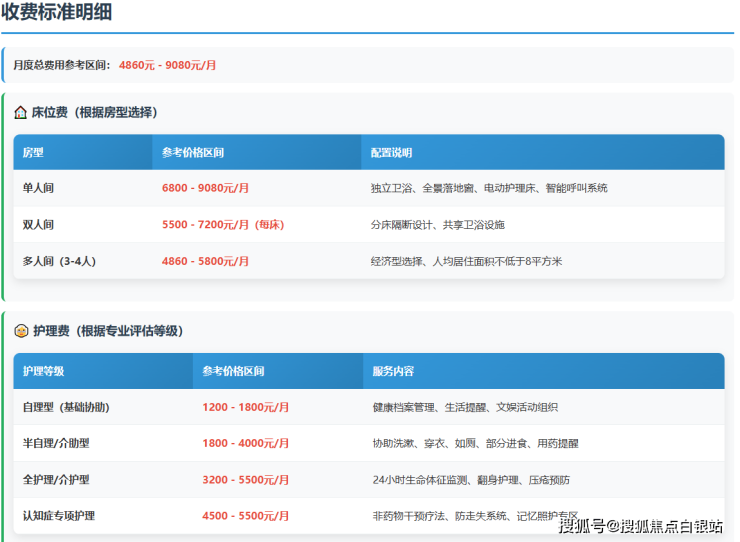Click the 搜狐号@搜狐焦点白银站 watermark

click(x=640, y=526)
